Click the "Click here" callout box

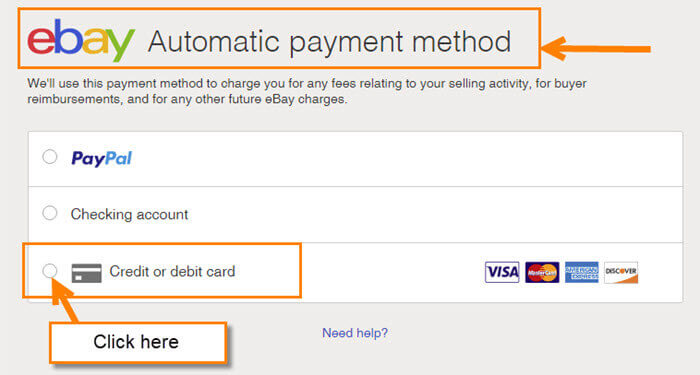point(138,342)
